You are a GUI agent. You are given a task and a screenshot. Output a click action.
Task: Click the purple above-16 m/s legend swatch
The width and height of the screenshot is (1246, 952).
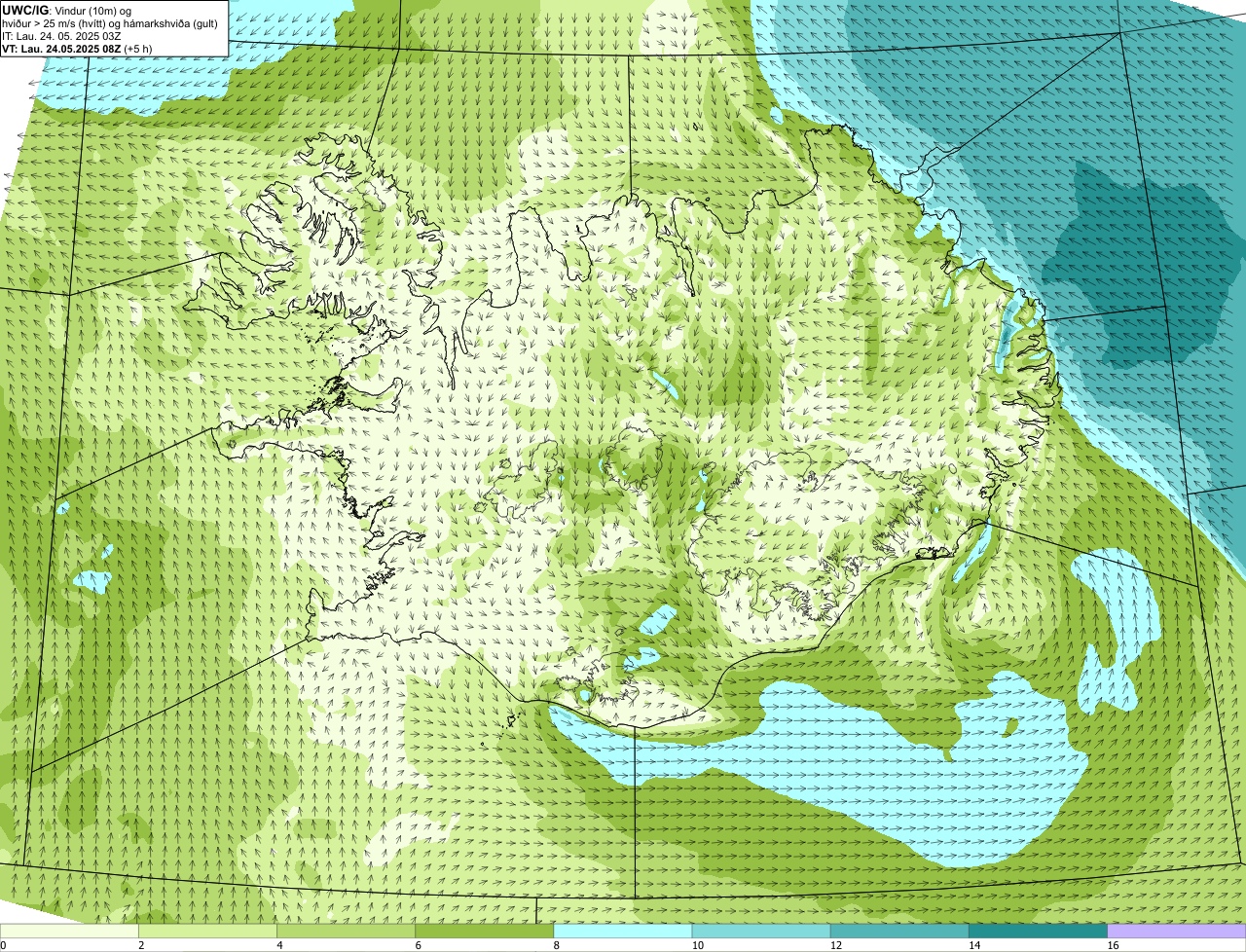click(1177, 932)
